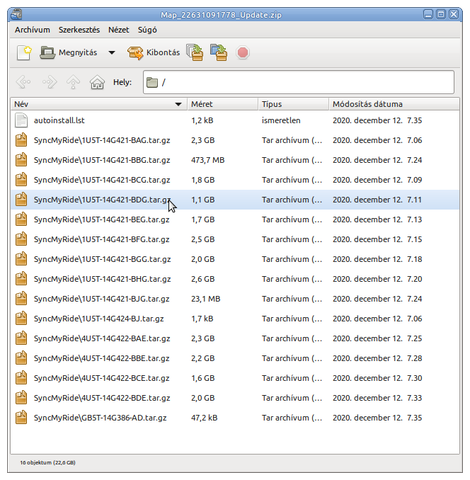This screenshot has height=480, width=470.
Task: Select the 1U5T-14G421-BCG.tar.gz archive icon
Action: (21, 180)
